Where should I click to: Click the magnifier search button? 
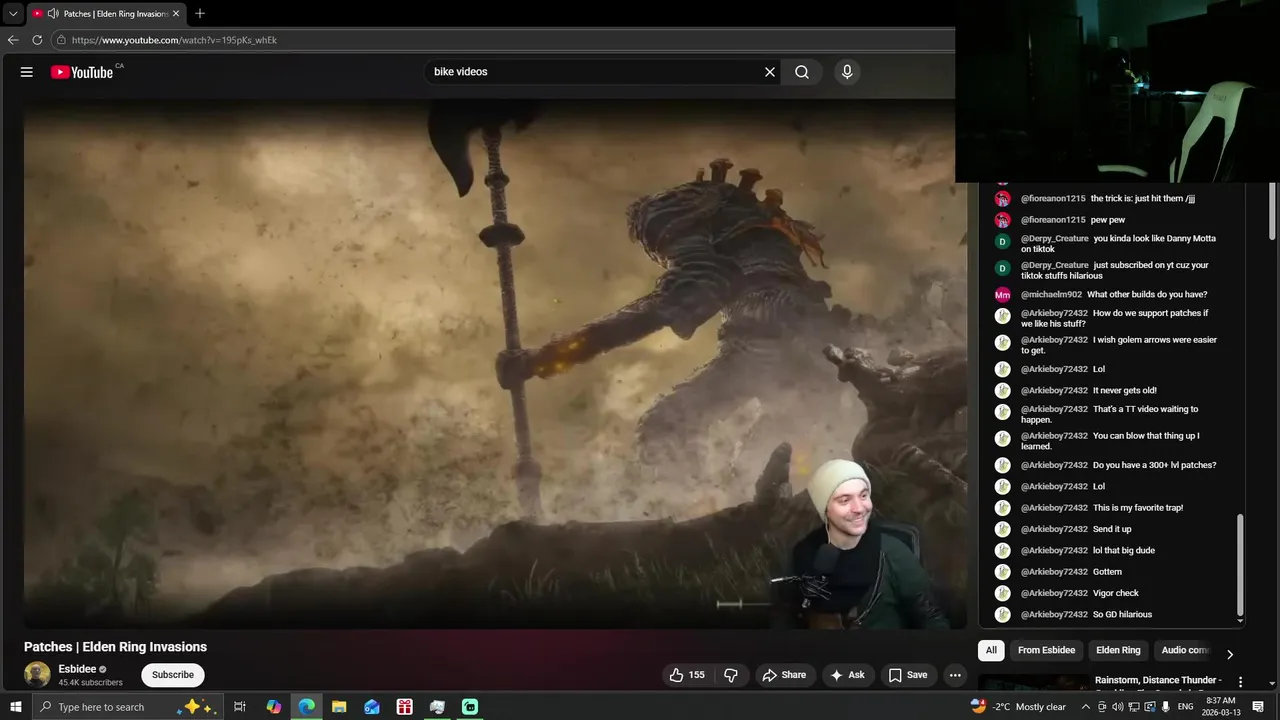[x=802, y=72]
